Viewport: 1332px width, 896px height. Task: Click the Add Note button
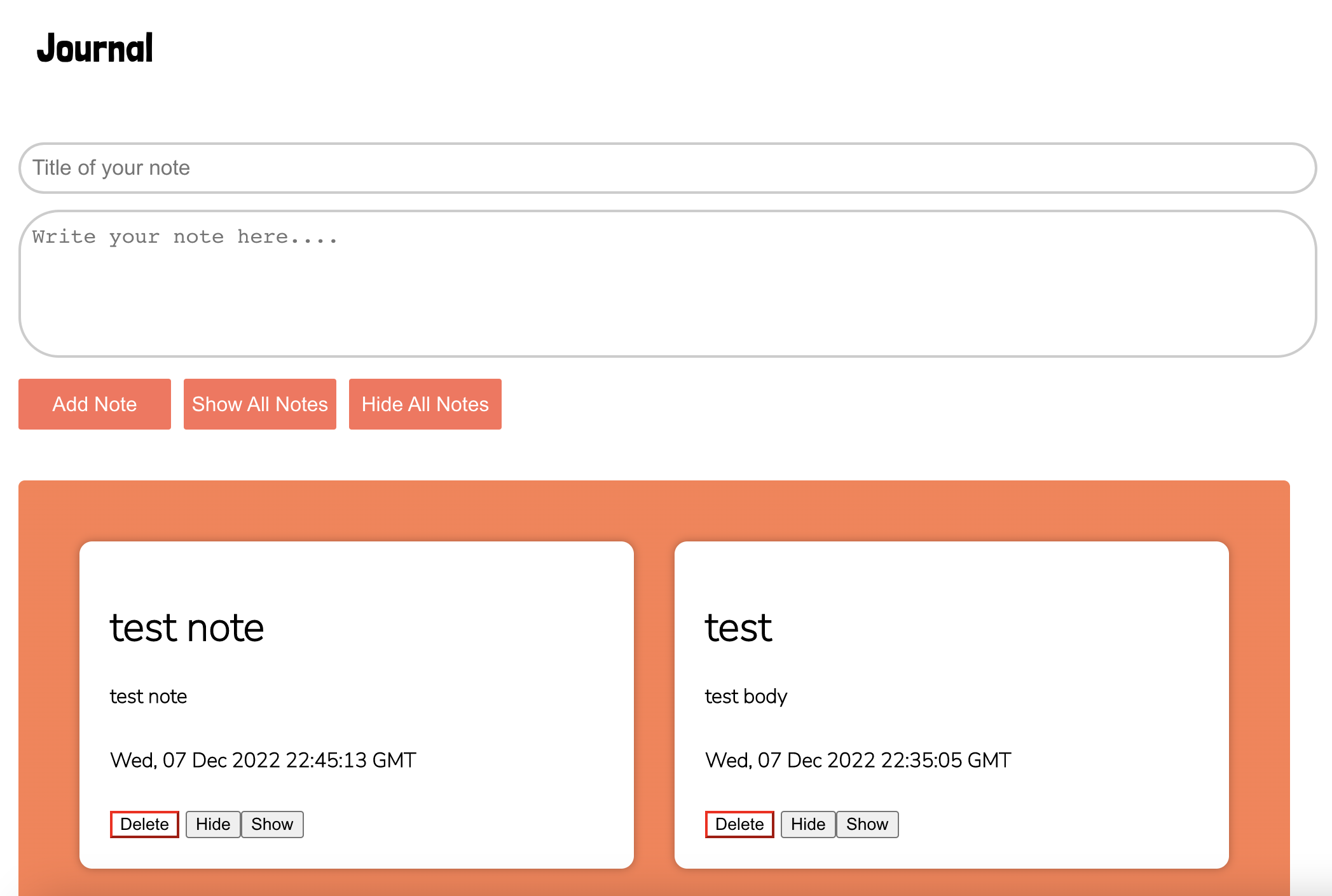tap(94, 404)
